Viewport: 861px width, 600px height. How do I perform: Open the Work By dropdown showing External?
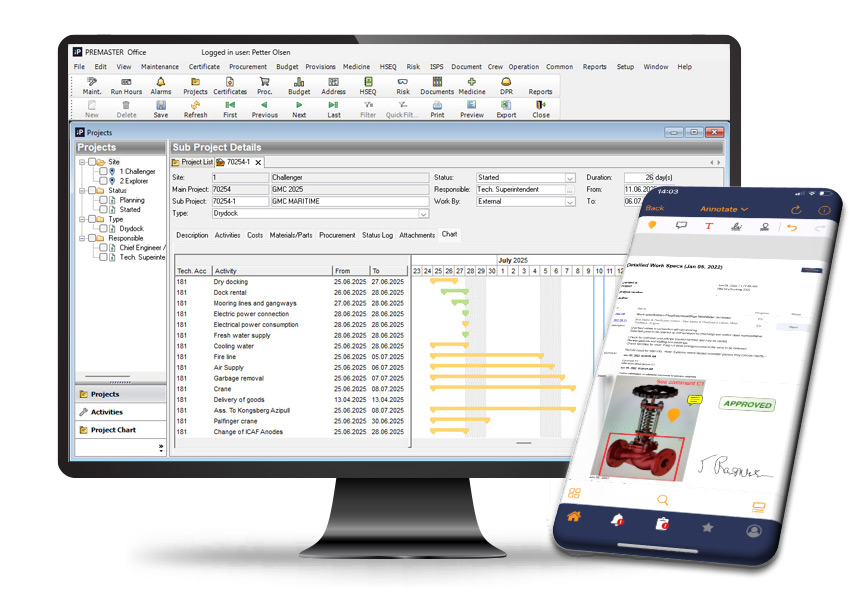(570, 202)
